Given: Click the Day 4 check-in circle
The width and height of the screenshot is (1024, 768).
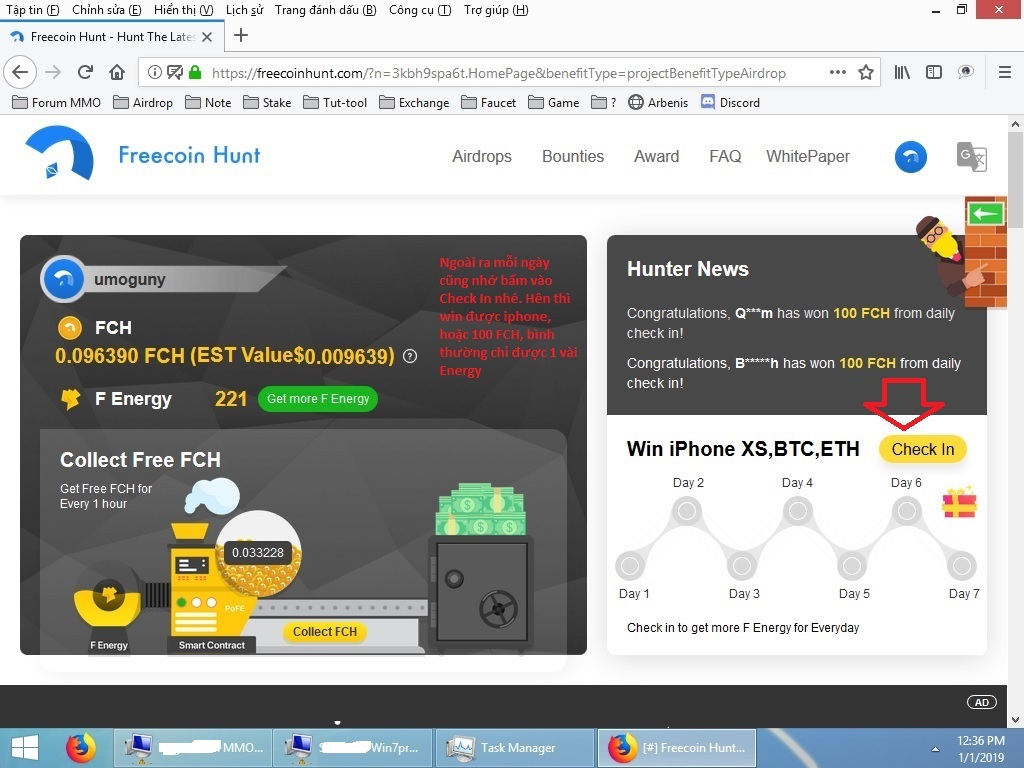Looking at the screenshot, I should [797, 510].
